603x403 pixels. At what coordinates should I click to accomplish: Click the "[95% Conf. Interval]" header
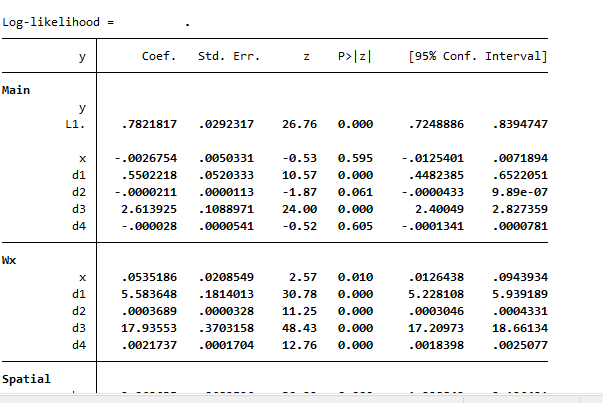tap(478, 56)
